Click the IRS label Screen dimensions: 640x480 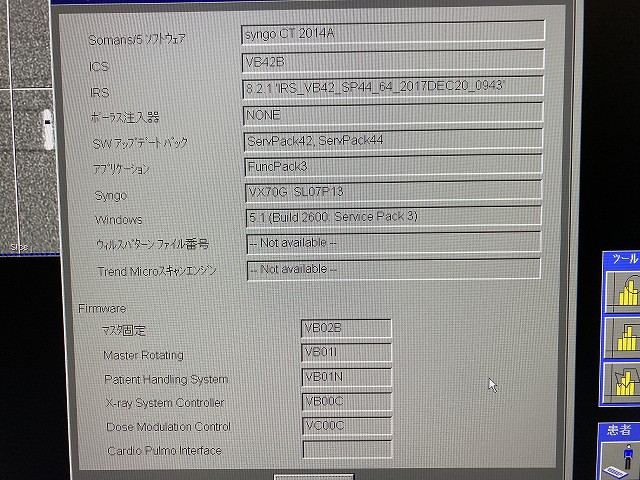100,93
